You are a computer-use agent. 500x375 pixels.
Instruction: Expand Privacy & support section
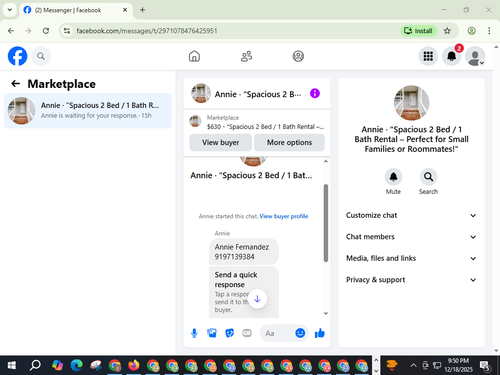(x=411, y=280)
